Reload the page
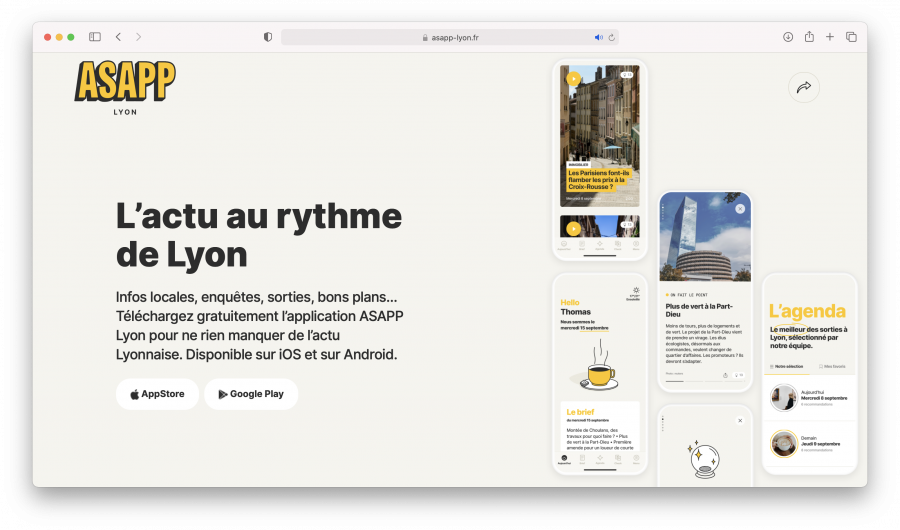 [x=611, y=37]
